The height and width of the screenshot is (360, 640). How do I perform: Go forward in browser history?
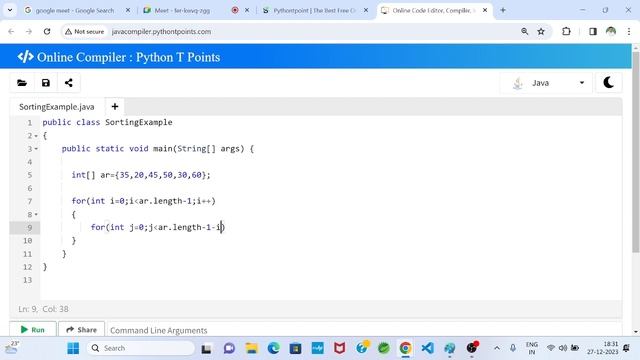pos(29,31)
